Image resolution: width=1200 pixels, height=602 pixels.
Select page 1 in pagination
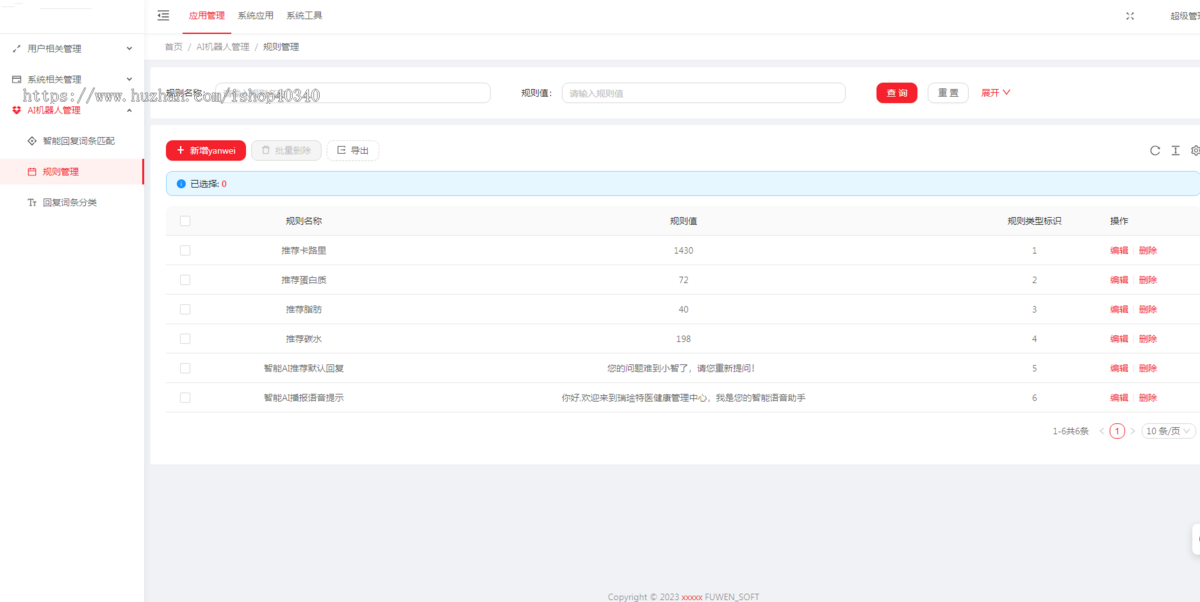coord(1117,431)
